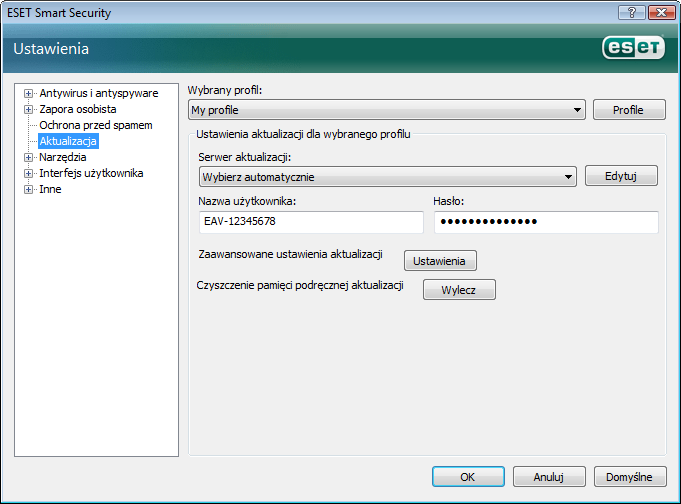
Task: Cancel changes with Anuluj button
Action: [549, 477]
